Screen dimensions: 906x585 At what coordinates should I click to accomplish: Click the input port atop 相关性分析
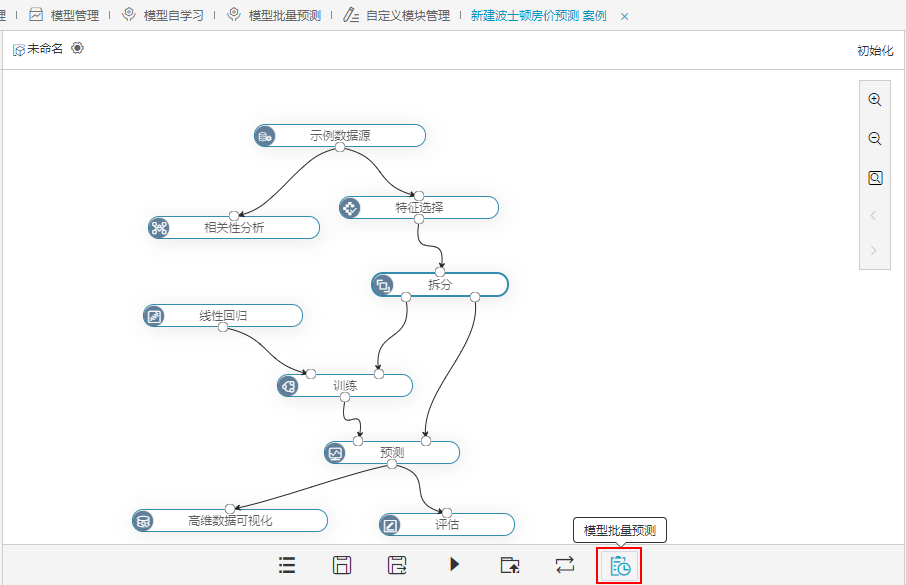(234, 216)
